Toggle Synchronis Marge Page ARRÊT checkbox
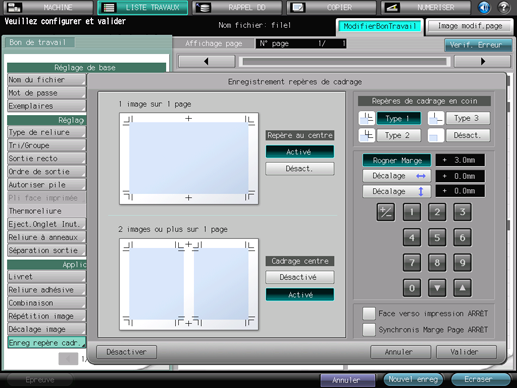The width and height of the screenshot is (517, 388). (x=369, y=330)
